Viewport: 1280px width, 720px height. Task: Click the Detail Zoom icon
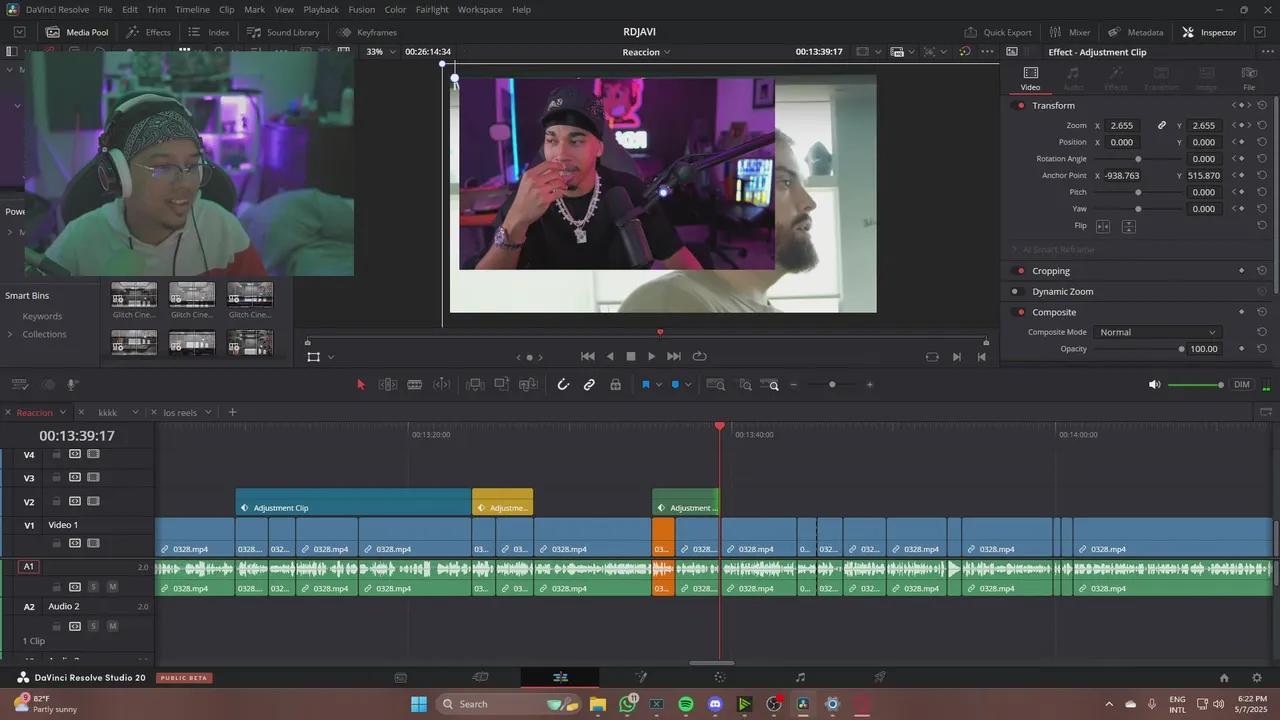745,385
